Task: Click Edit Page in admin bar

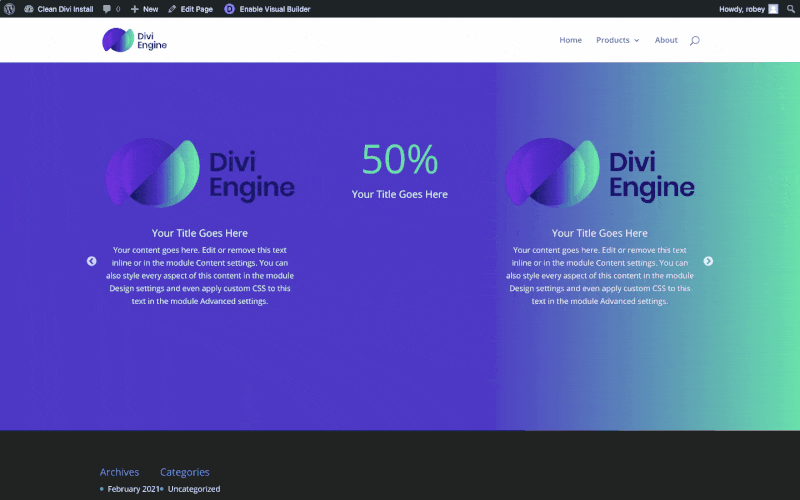Action: (x=190, y=9)
